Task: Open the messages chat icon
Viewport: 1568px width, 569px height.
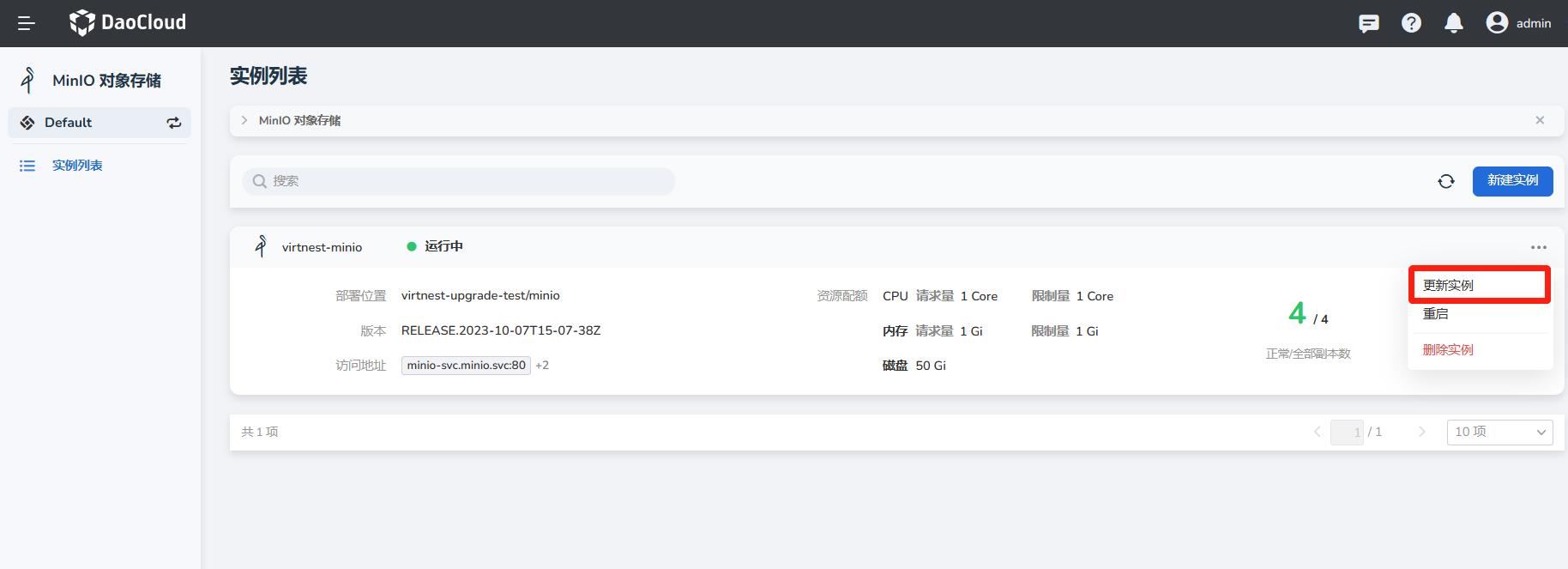Action: [x=1369, y=23]
